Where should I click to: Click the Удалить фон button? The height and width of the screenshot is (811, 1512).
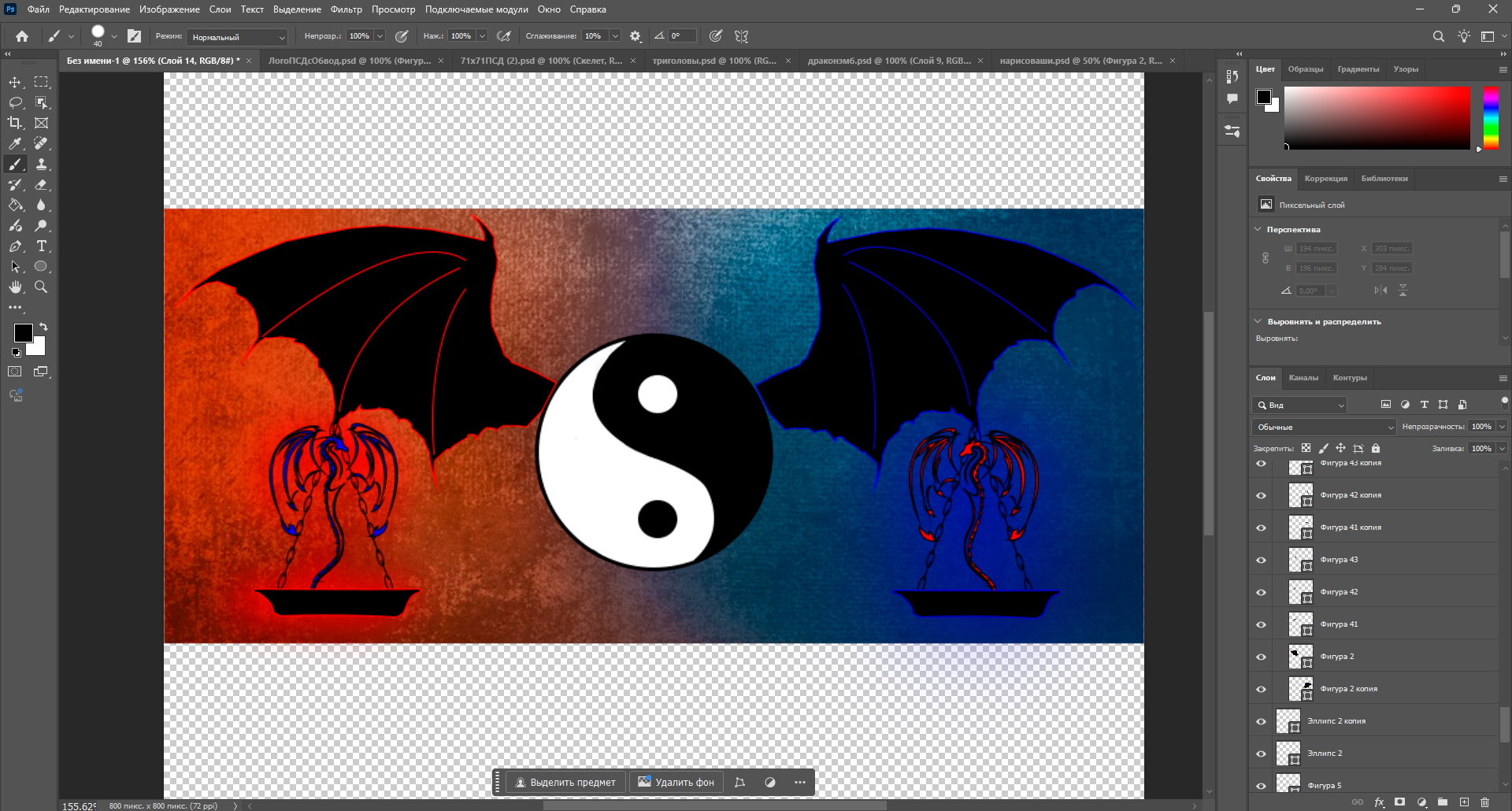coord(676,783)
